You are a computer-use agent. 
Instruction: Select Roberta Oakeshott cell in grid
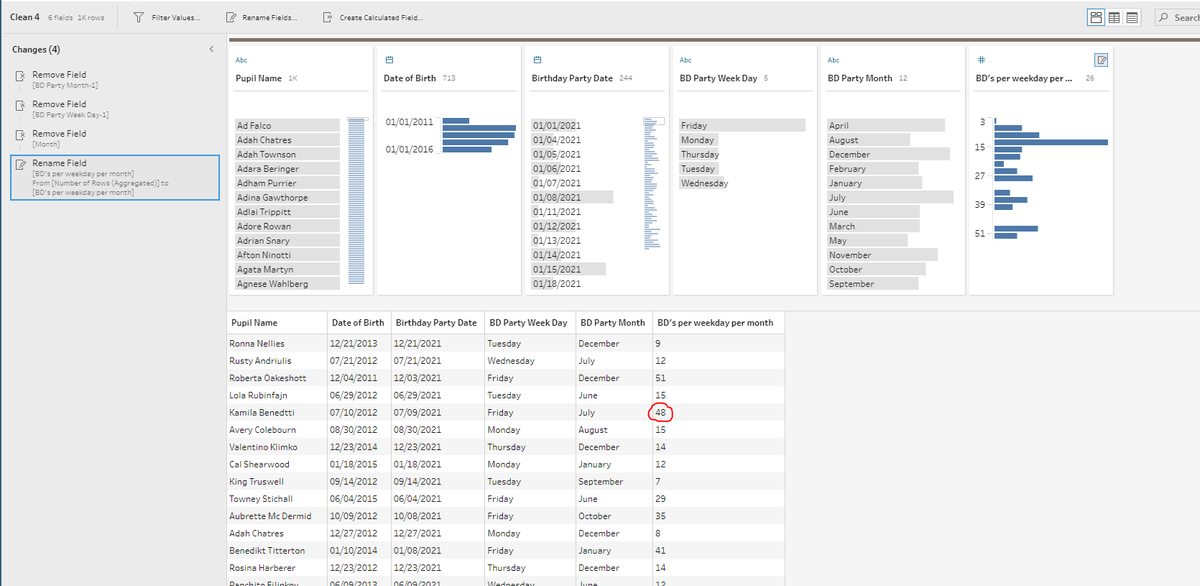278,378
